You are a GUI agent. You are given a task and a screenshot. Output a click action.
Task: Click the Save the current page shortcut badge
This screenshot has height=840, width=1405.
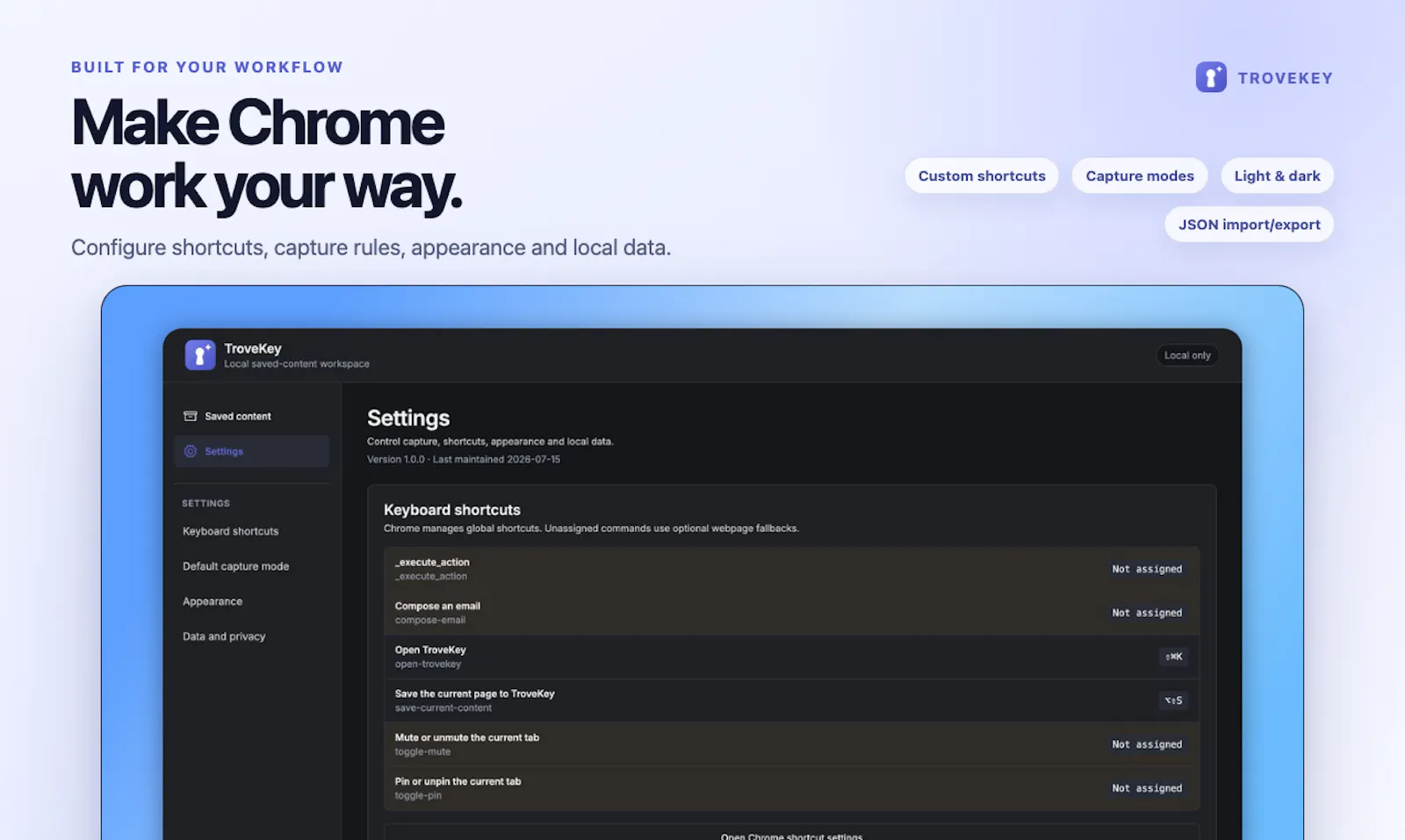pos(1174,700)
